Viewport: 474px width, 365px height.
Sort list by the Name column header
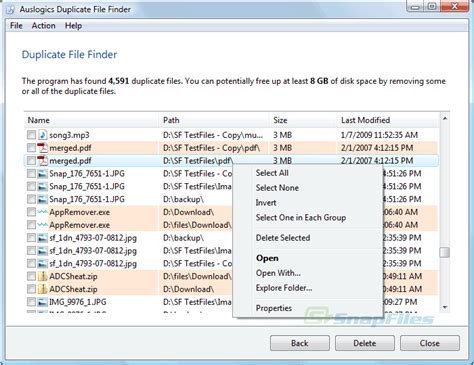[x=91, y=120]
